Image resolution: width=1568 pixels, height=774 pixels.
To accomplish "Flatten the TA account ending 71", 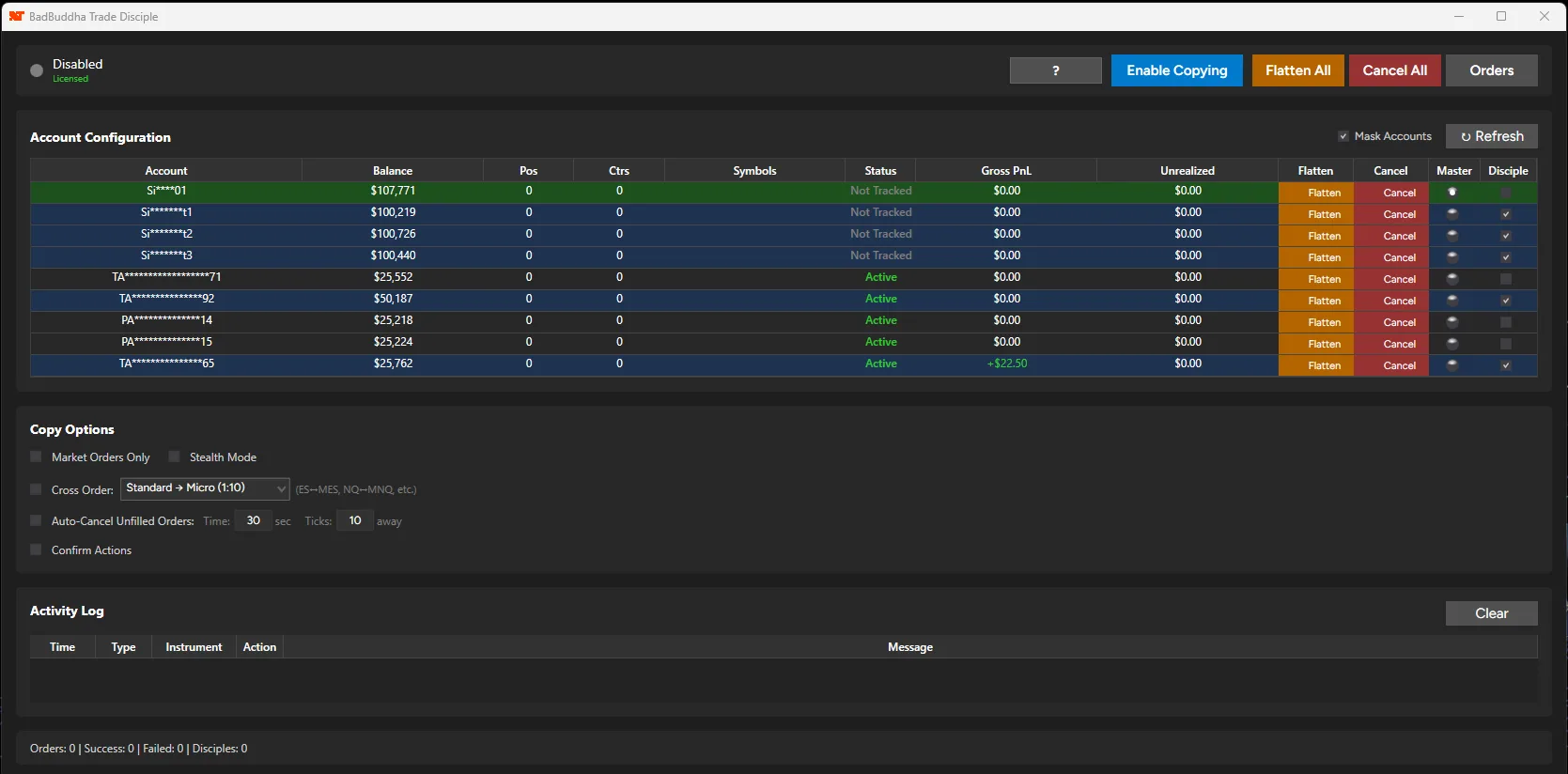I will pyautogui.click(x=1315, y=279).
